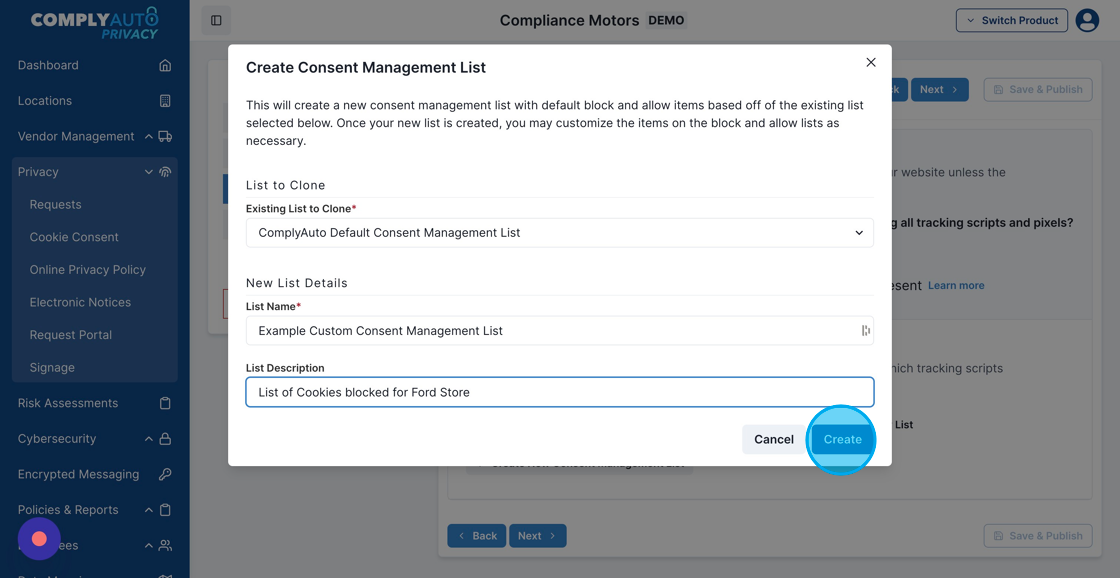Open Online Privacy Policy page
Image resolution: width=1120 pixels, height=578 pixels.
(87, 270)
